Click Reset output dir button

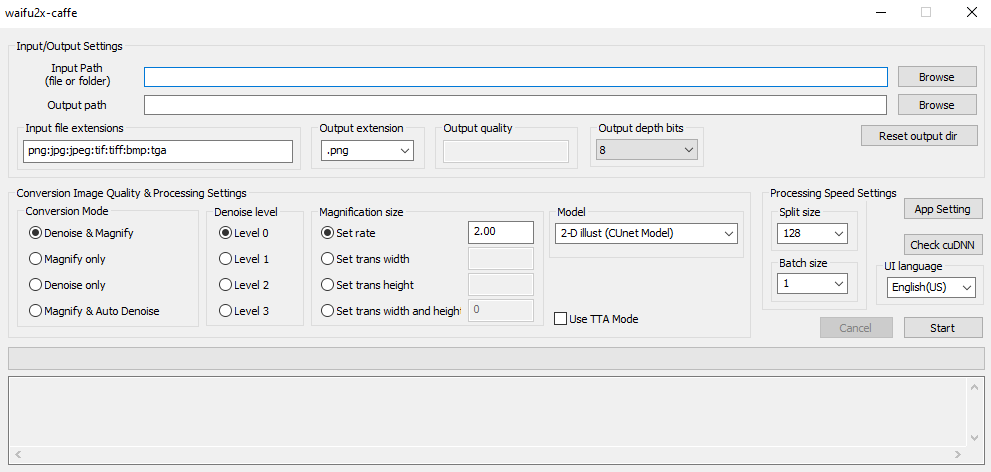(x=920, y=136)
